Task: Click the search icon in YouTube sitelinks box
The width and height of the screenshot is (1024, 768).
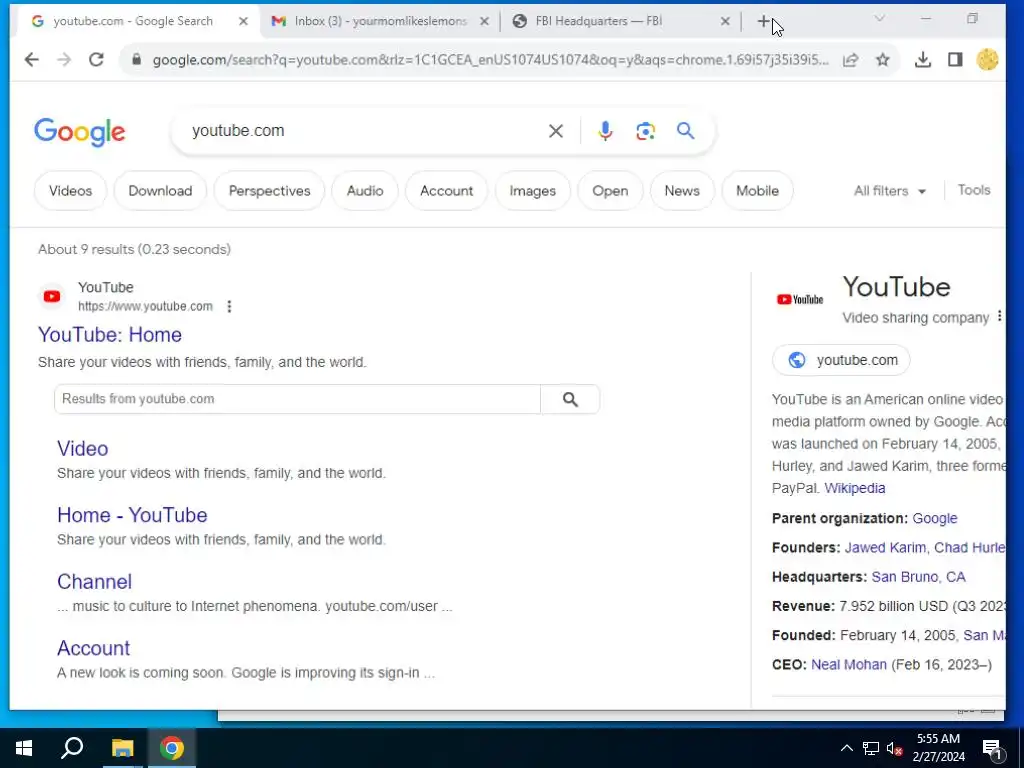Action: [x=570, y=399]
